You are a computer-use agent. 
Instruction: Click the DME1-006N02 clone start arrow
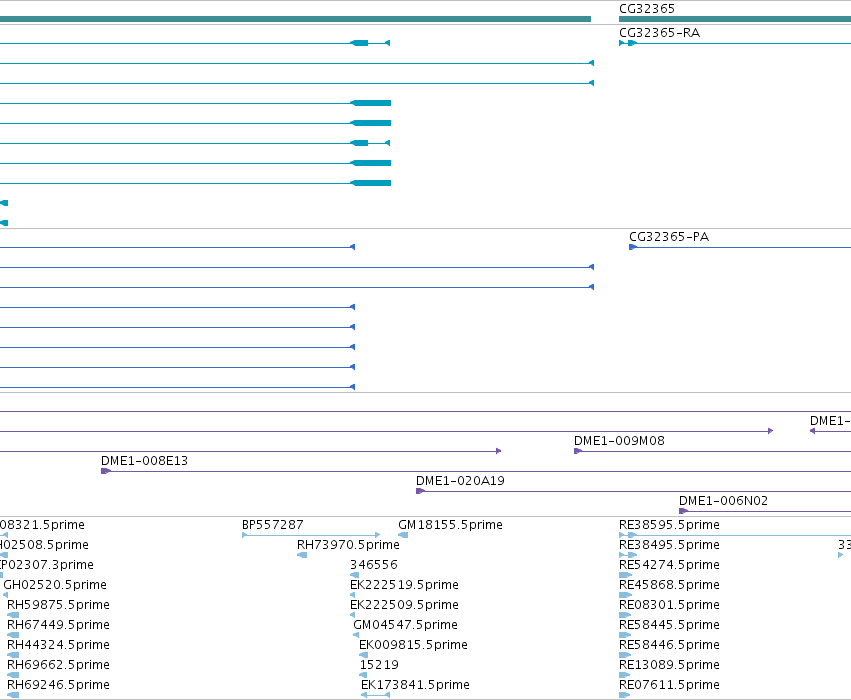683,511
